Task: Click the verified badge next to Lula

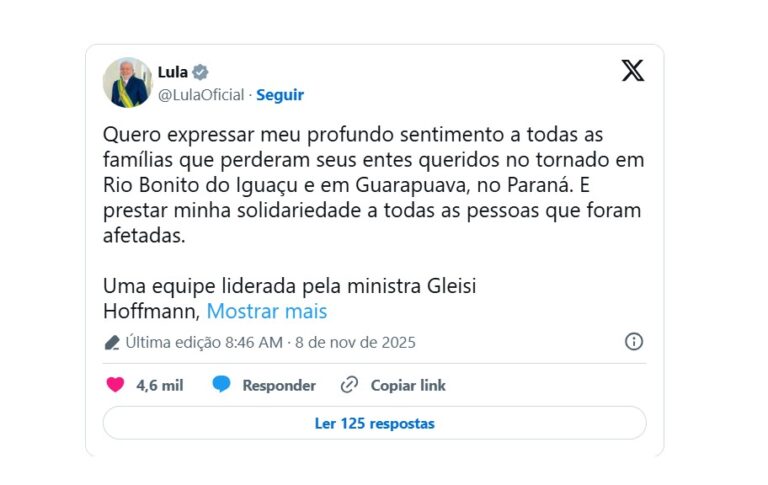Action: click(x=201, y=72)
